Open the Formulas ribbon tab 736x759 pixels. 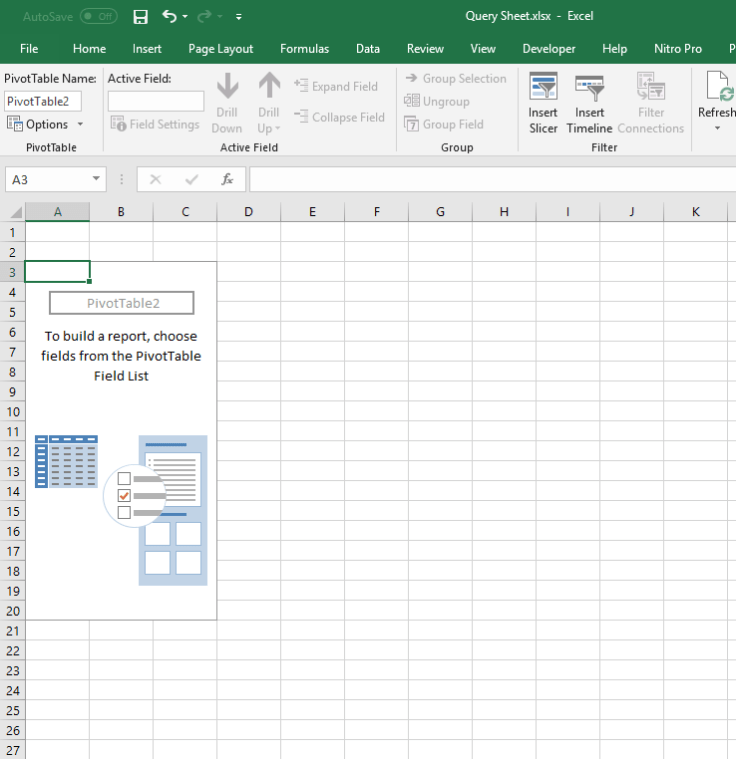click(304, 49)
